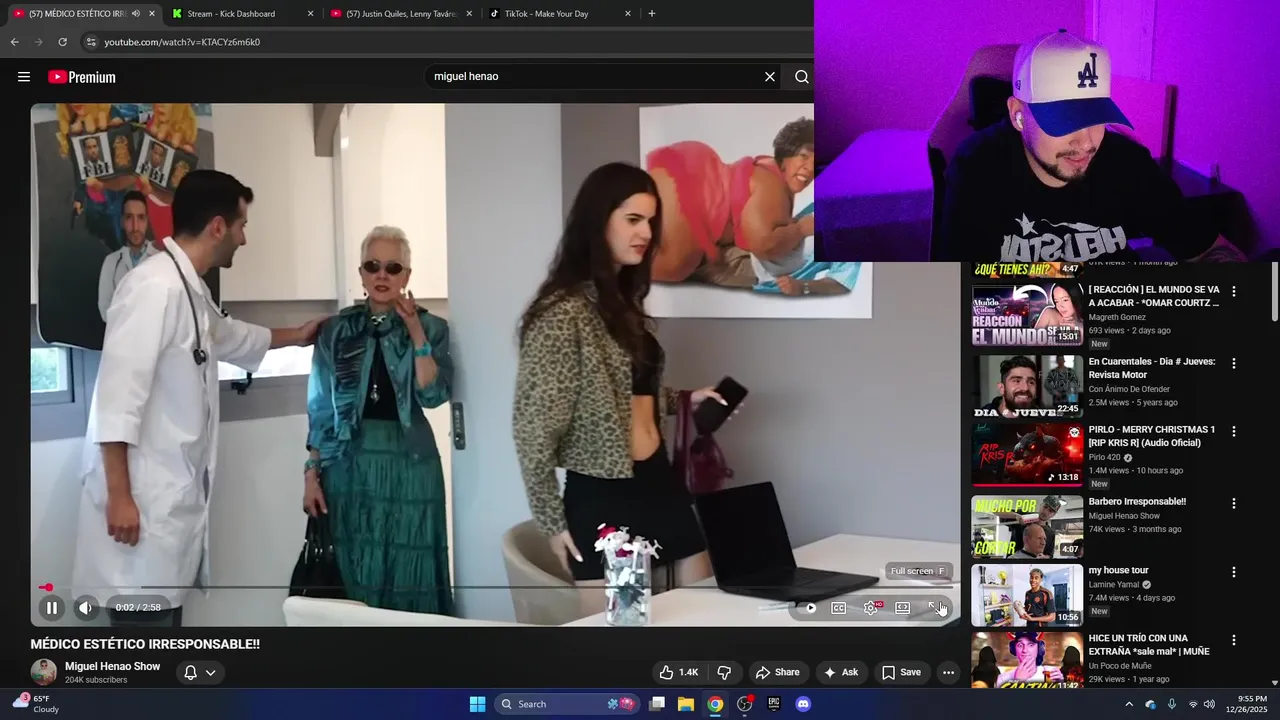Save the video to a playlist
This screenshot has height=720, width=1280.
(901, 672)
